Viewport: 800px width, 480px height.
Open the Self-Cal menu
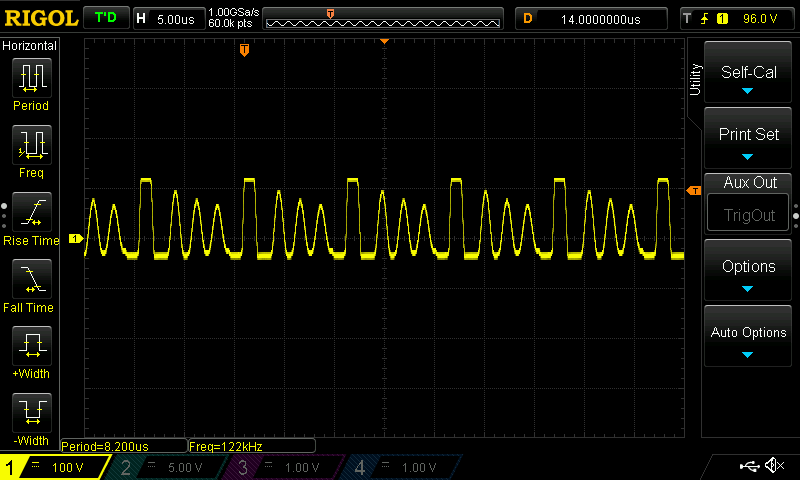pos(748,72)
